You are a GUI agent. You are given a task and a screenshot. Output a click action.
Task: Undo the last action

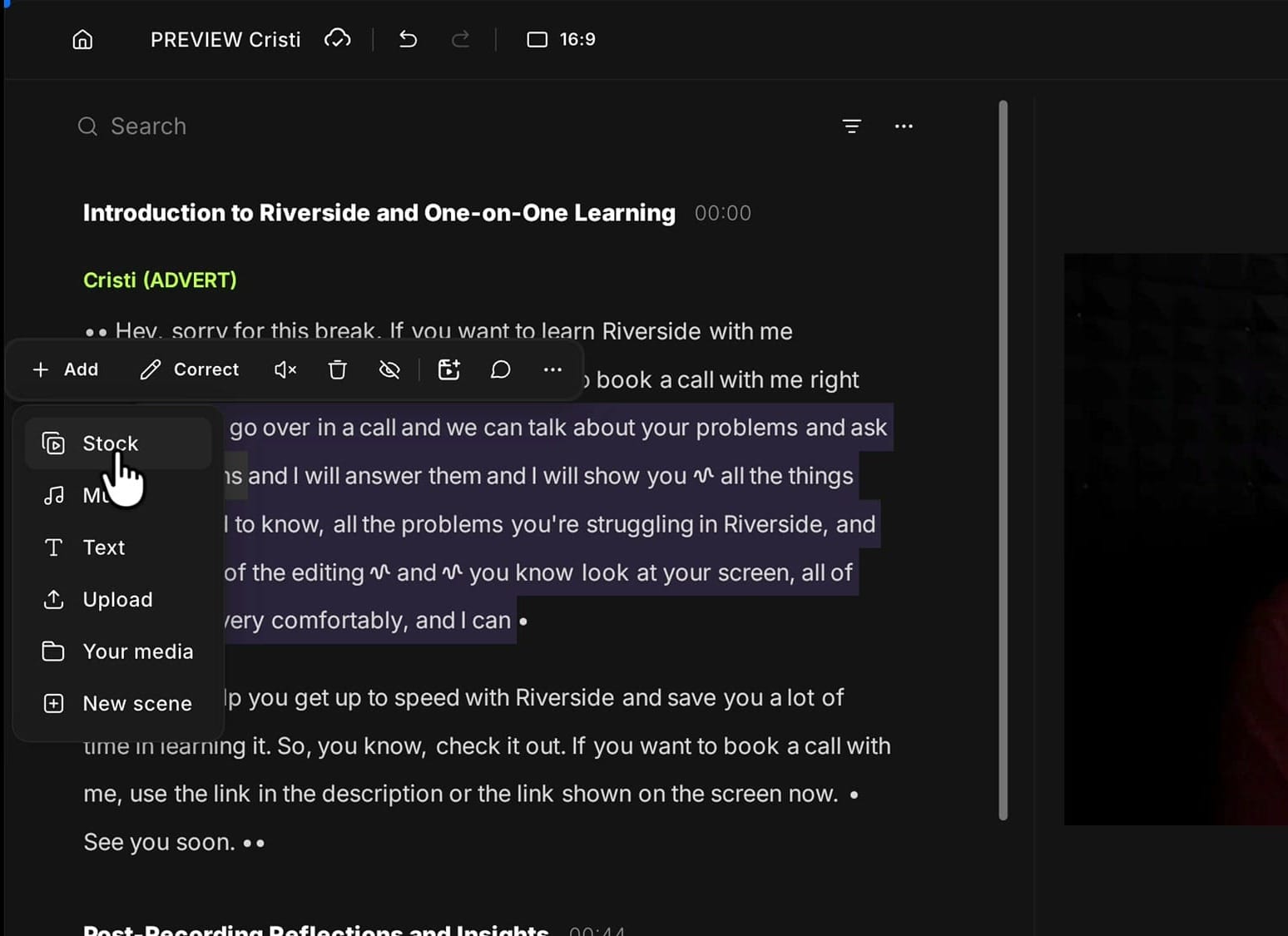pyautogui.click(x=408, y=38)
